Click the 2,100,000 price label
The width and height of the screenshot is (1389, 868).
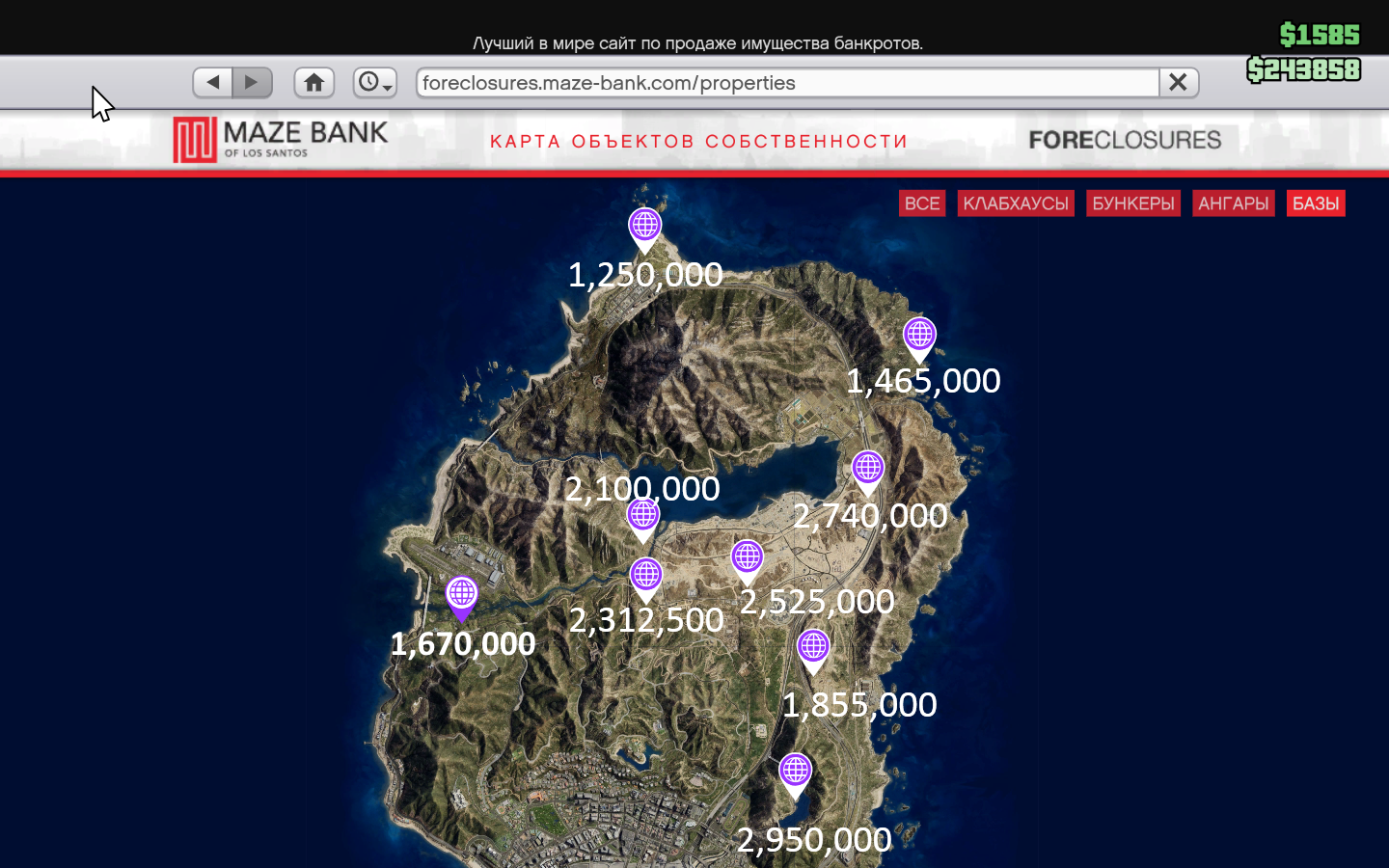(x=642, y=489)
